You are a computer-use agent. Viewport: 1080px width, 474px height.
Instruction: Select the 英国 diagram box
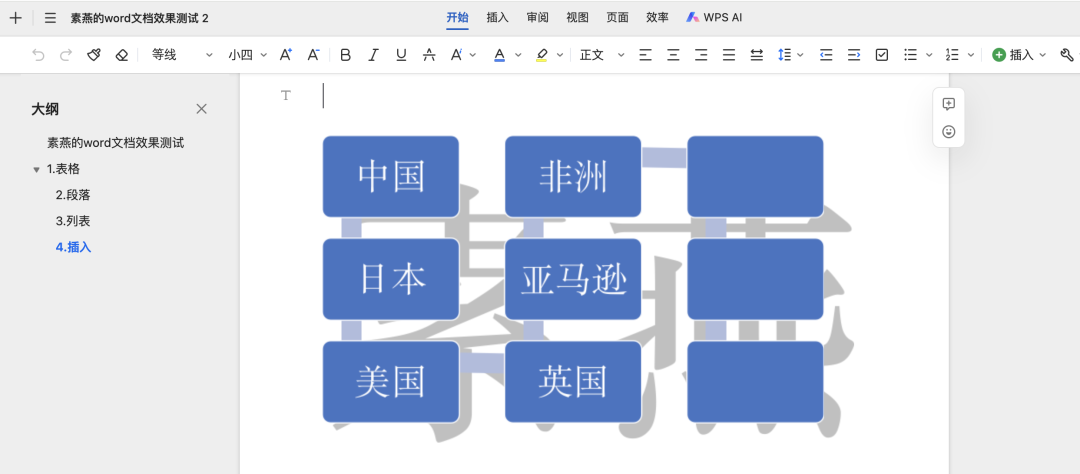click(573, 382)
